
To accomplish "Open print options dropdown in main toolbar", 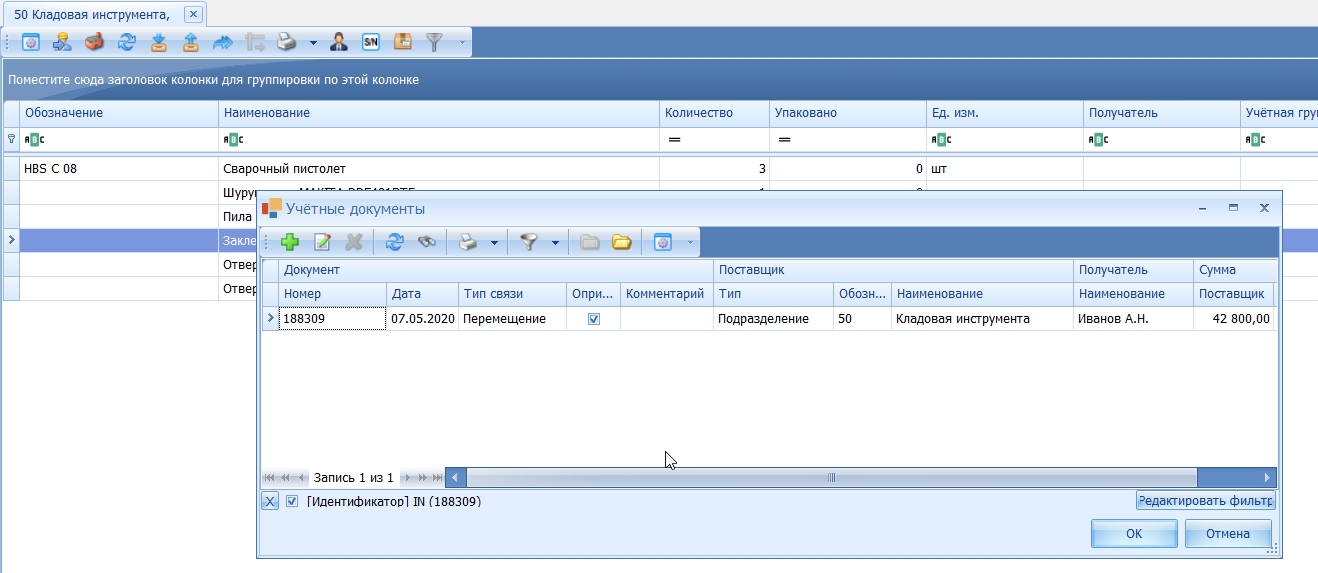I will point(313,42).
